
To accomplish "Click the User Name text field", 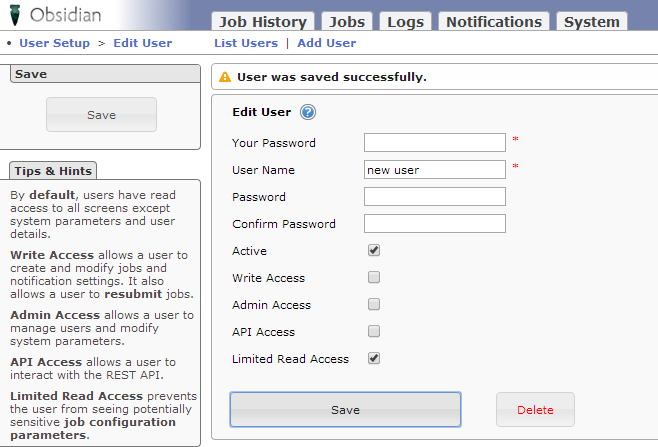I will 434,169.
